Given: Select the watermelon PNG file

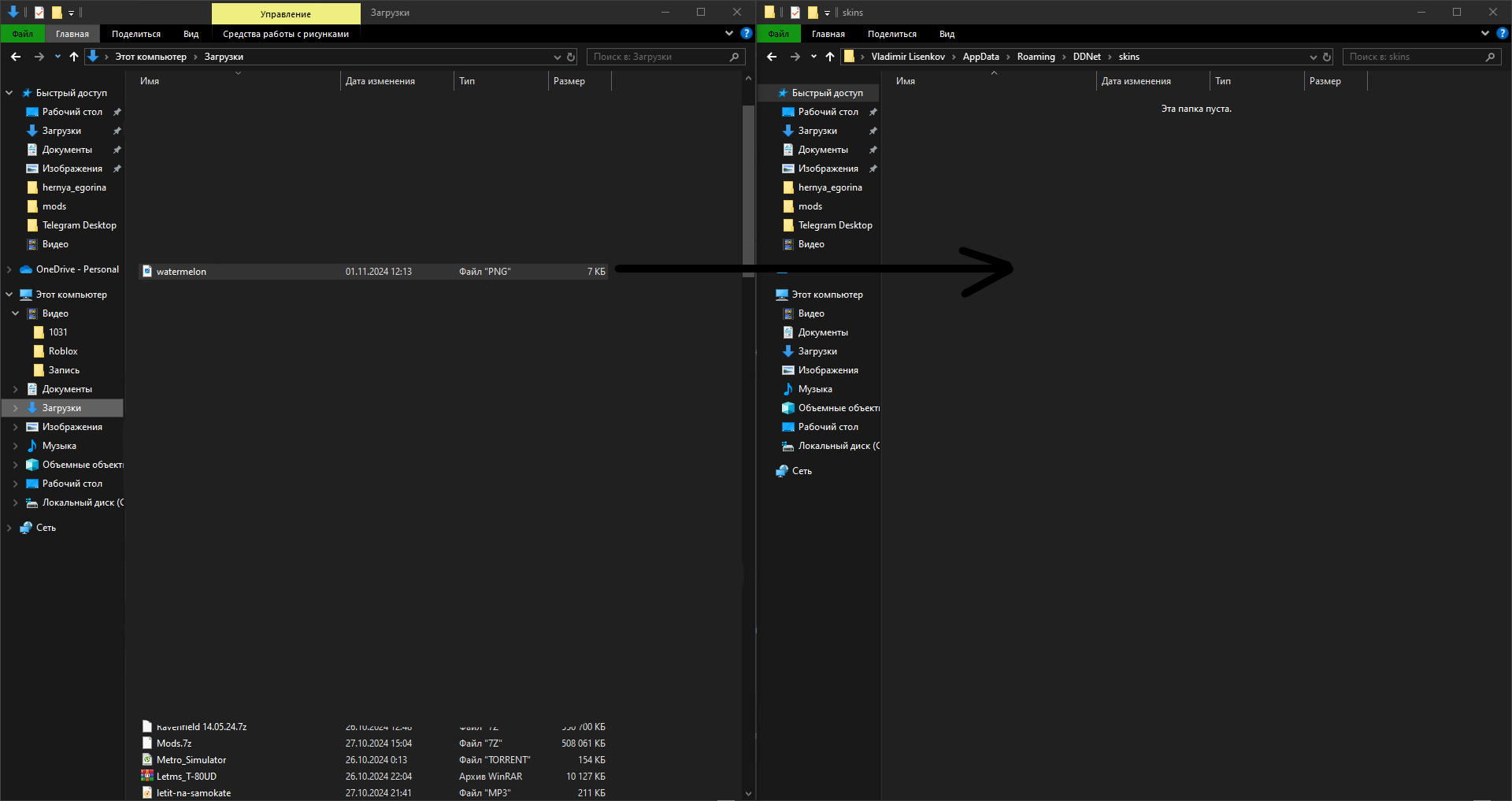Looking at the screenshot, I should point(373,272).
